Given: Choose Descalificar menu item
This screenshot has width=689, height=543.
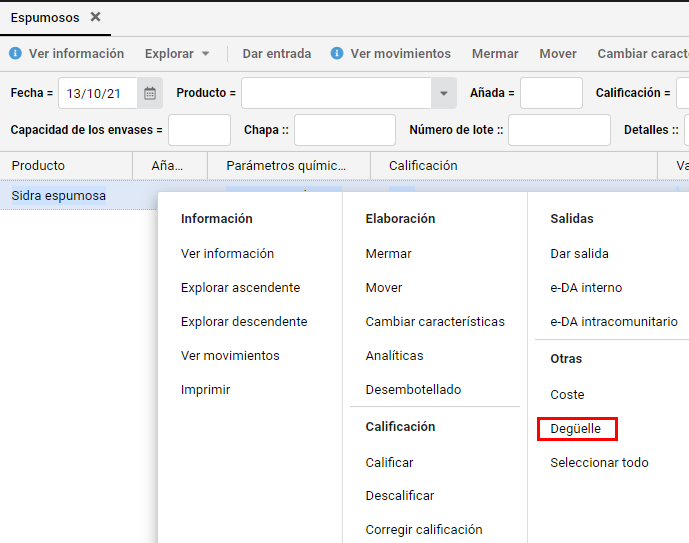Looking at the screenshot, I should click(400, 496).
